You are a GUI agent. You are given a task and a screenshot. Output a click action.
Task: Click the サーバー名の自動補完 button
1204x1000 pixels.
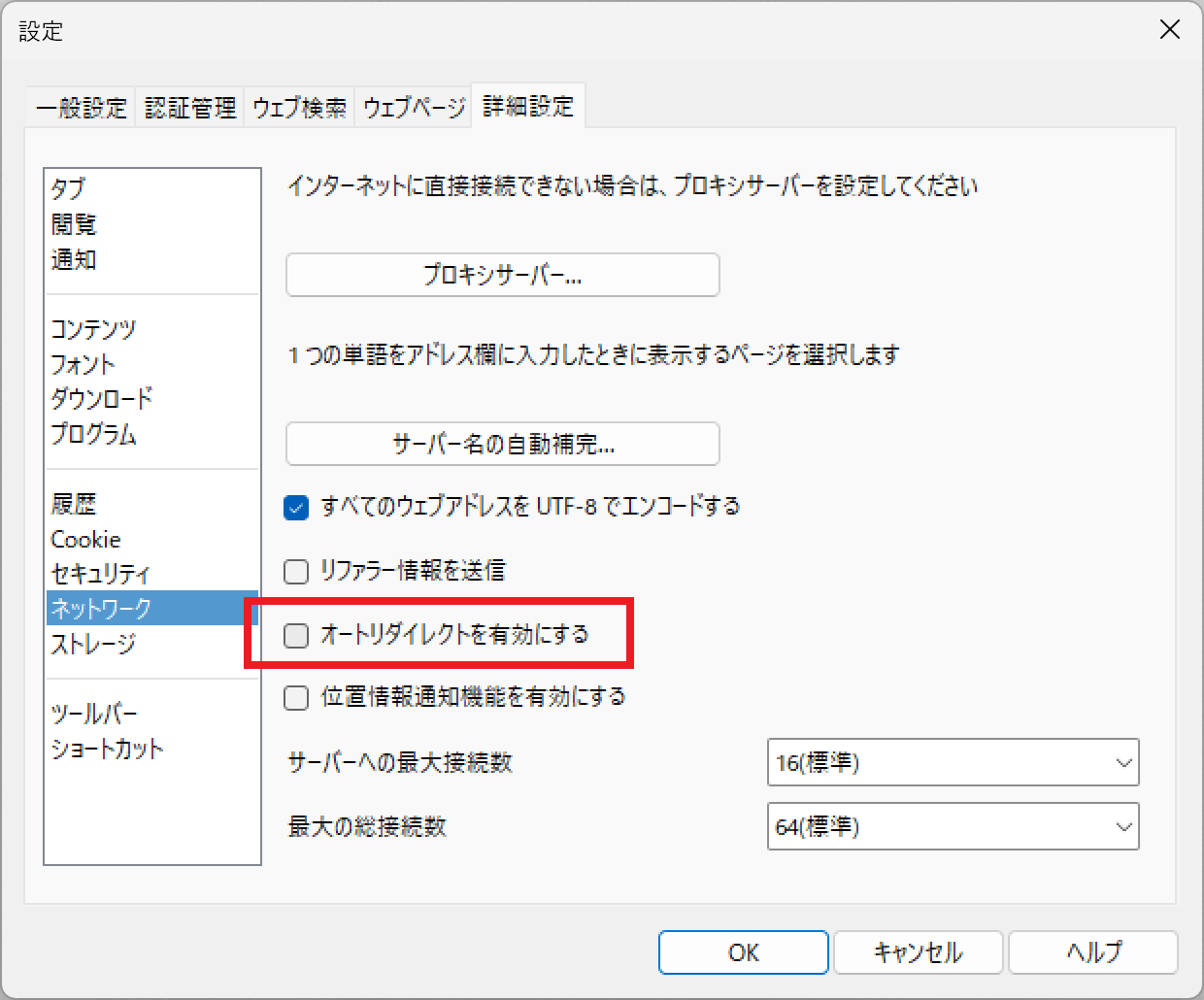coord(502,444)
